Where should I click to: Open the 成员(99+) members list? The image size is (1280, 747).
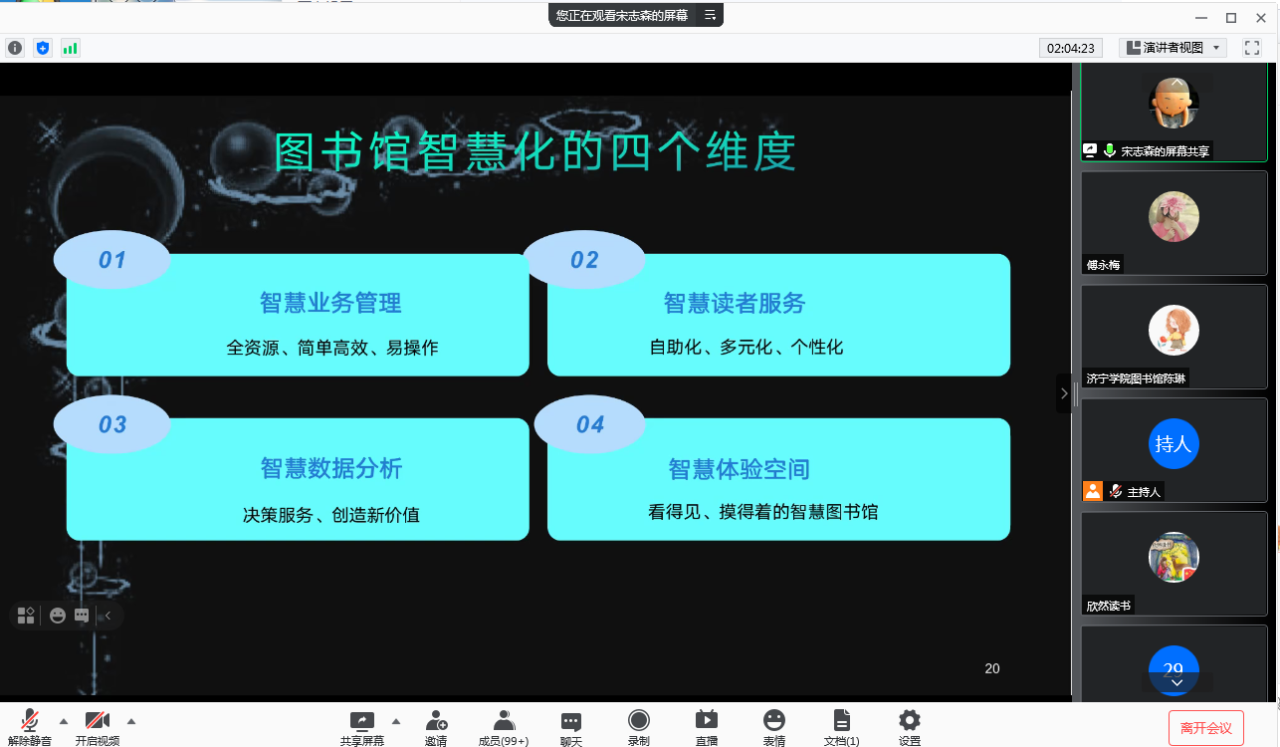(503, 727)
